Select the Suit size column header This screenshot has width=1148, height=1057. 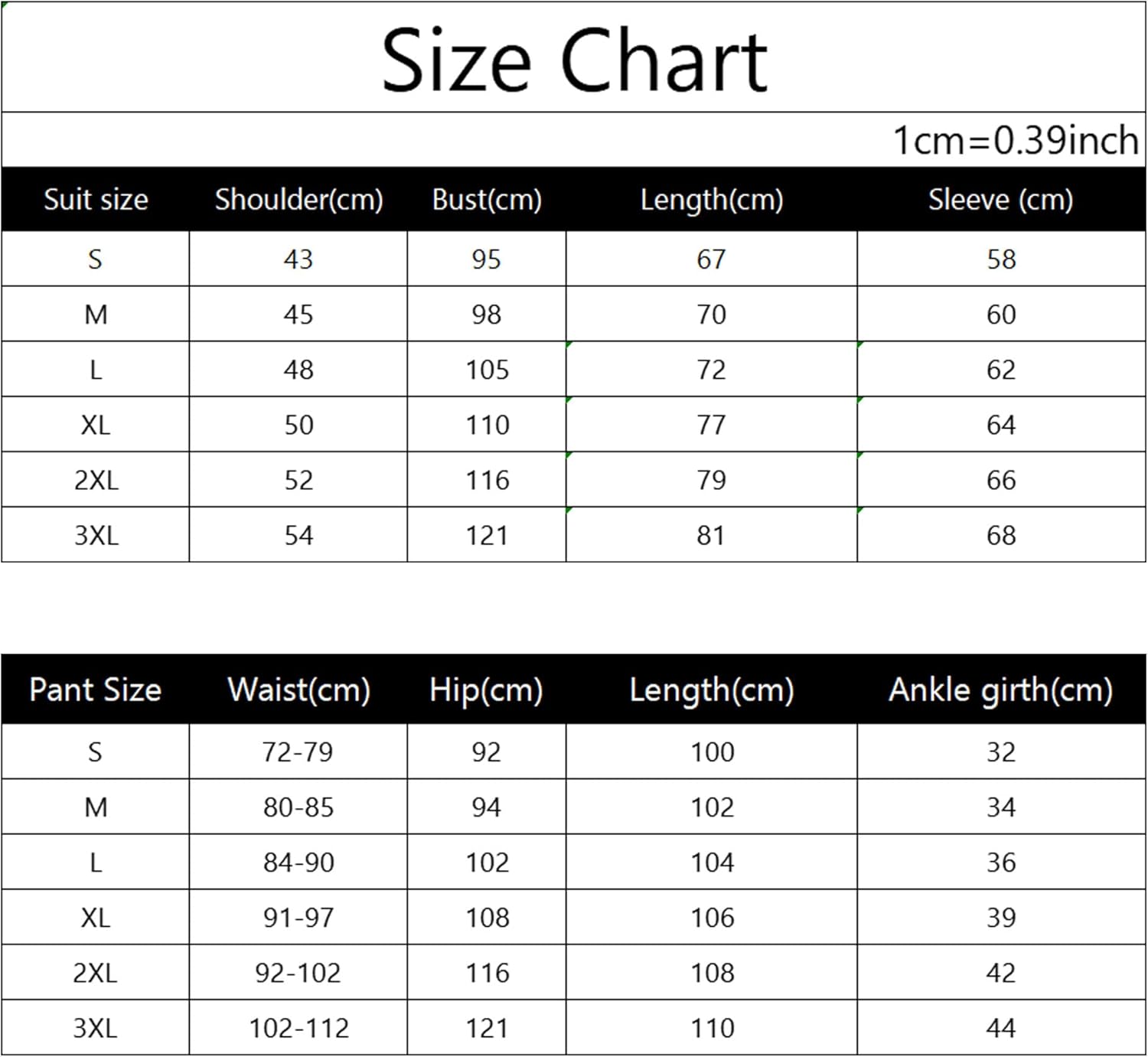tap(96, 200)
